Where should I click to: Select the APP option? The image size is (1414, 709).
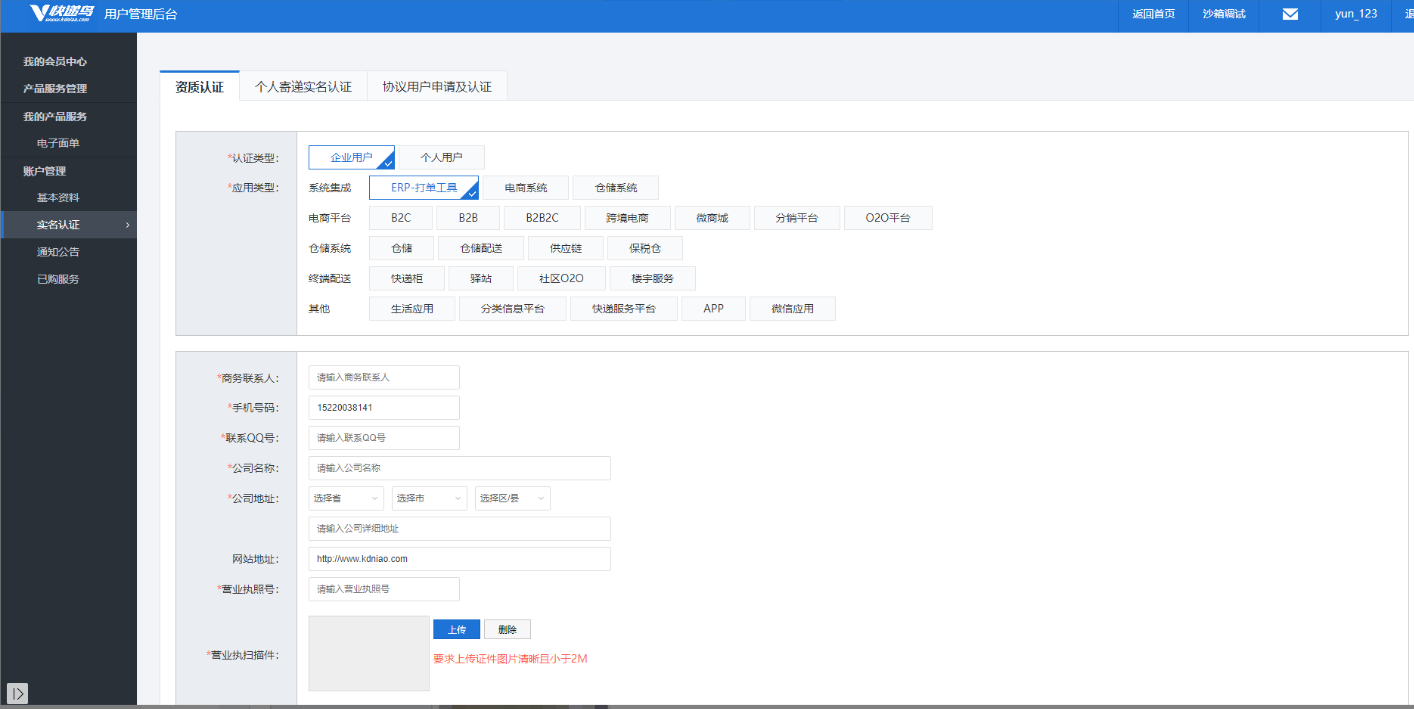713,309
